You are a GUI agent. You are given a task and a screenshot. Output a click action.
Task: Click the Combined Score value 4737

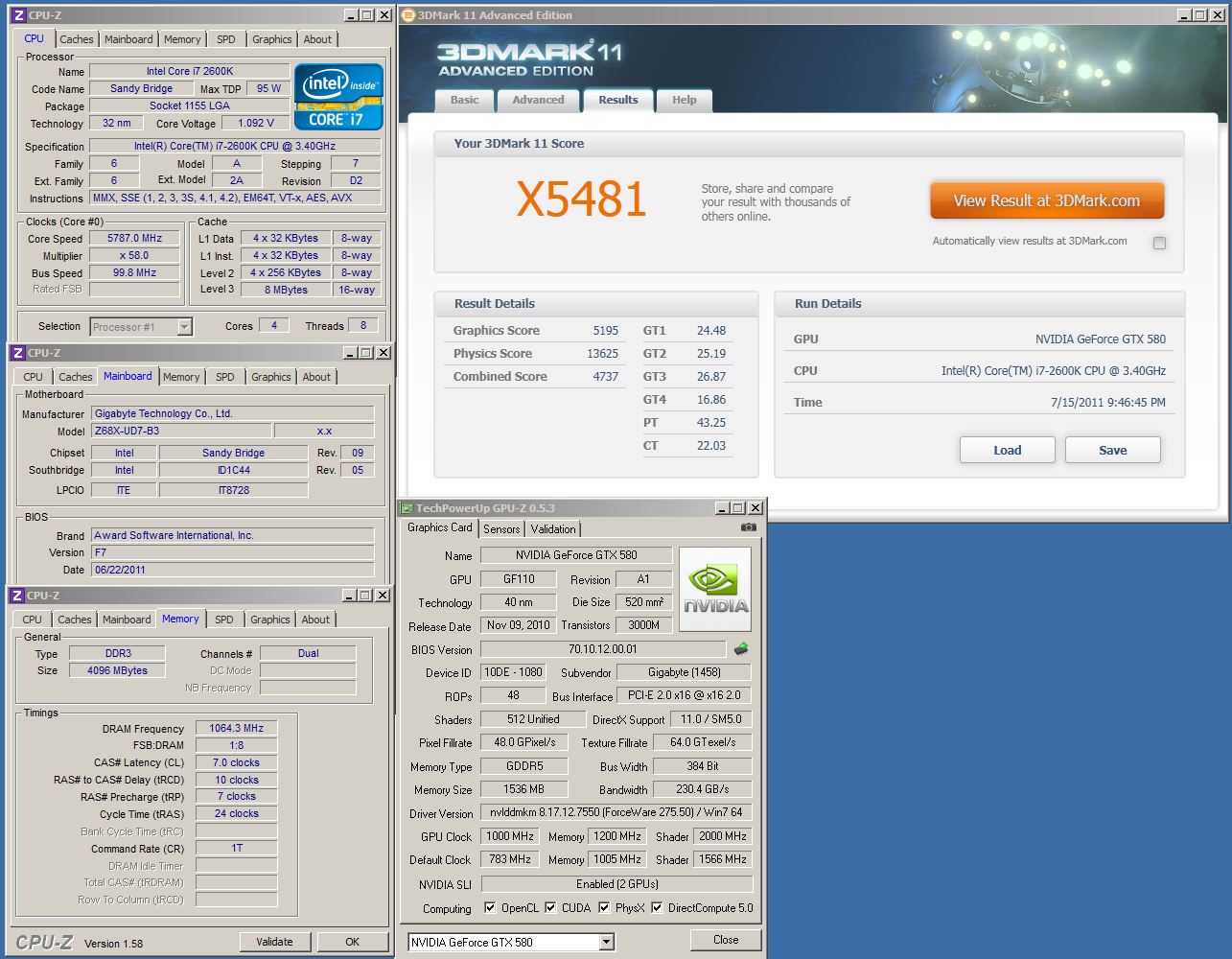pyautogui.click(x=605, y=376)
